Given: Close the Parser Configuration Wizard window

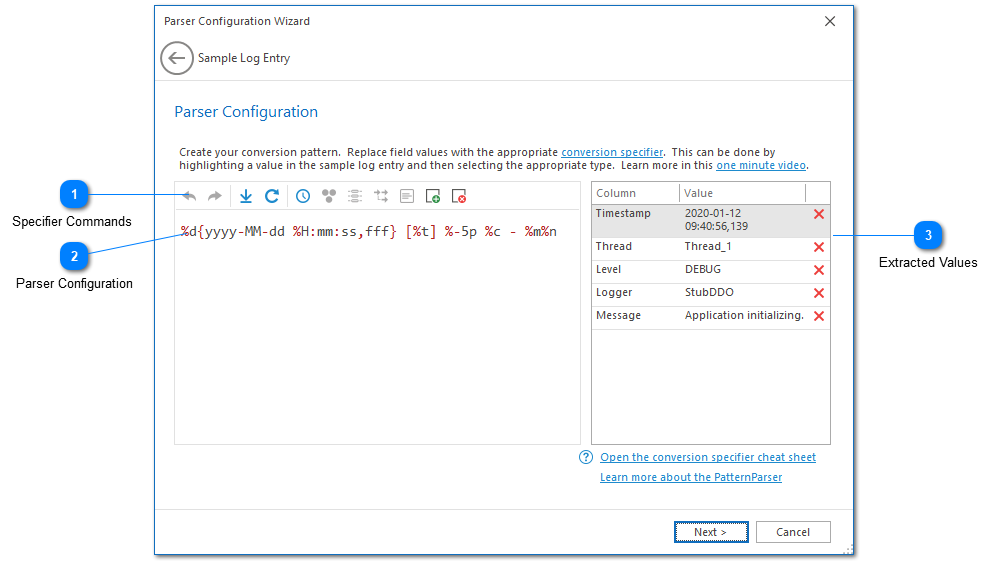Looking at the screenshot, I should pyautogui.click(x=830, y=22).
